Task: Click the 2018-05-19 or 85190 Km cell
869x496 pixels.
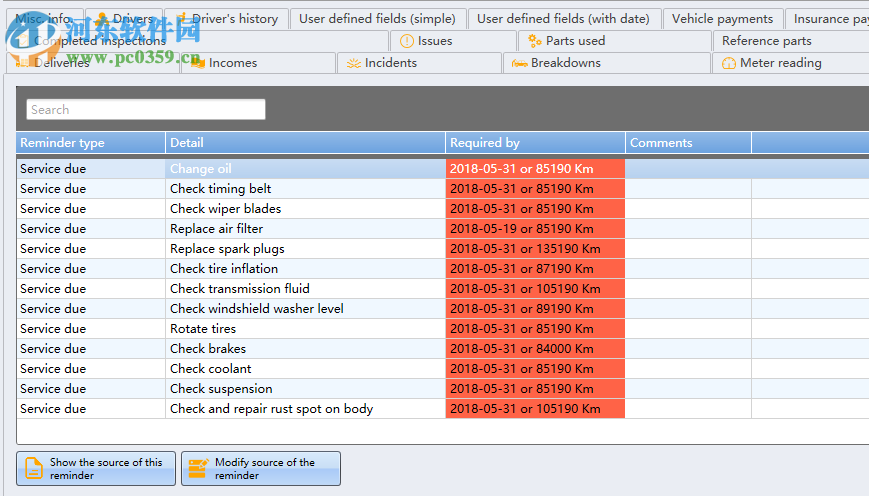Action: (x=535, y=228)
